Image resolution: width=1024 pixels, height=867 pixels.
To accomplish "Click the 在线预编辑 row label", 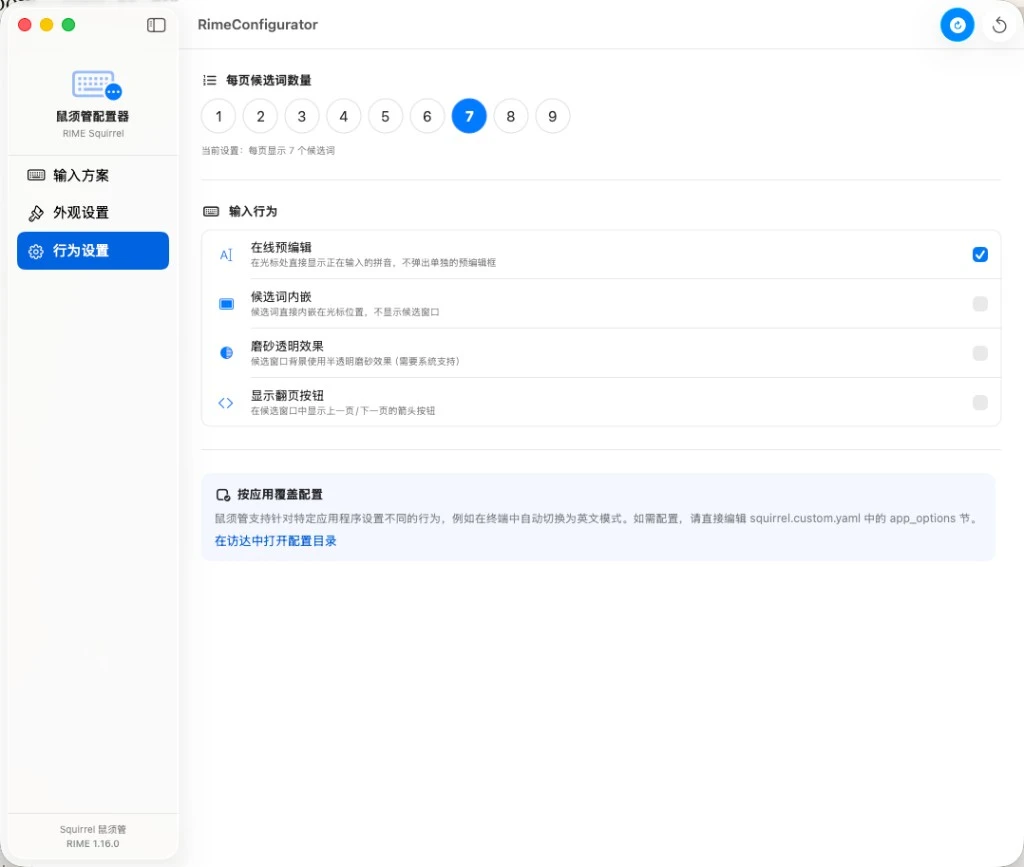I will click(281, 247).
